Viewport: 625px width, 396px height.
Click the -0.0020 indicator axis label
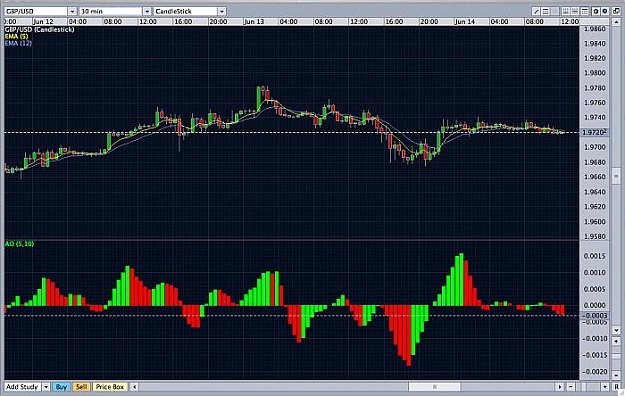tap(594, 372)
